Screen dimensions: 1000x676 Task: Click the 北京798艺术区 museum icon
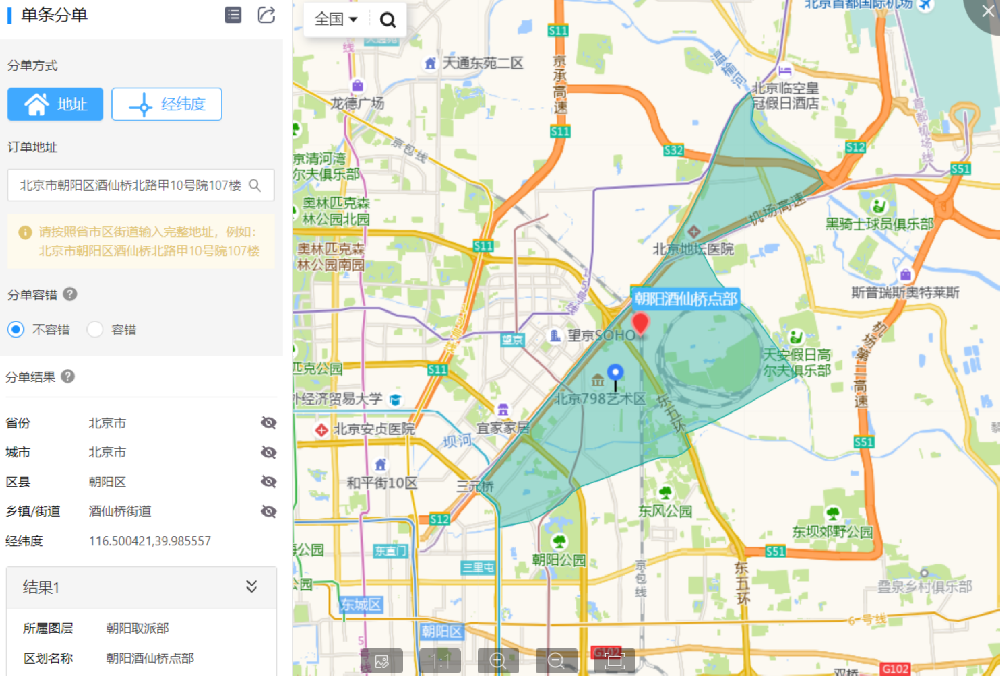click(x=598, y=381)
